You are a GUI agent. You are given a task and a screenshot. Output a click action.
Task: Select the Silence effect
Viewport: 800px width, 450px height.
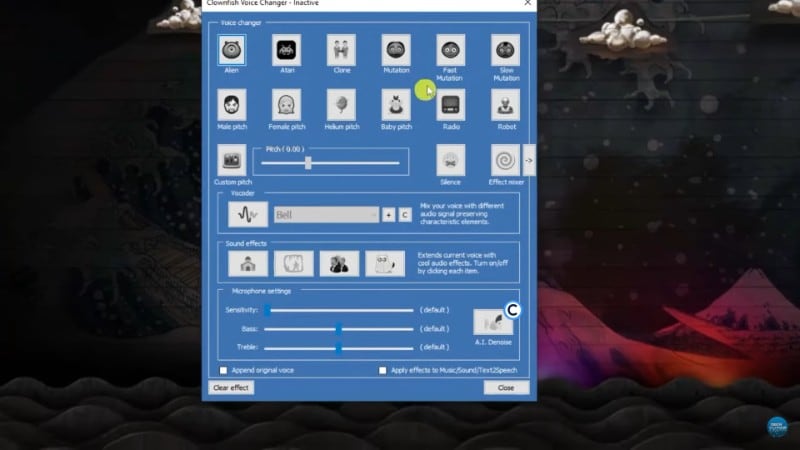tap(451, 160)
